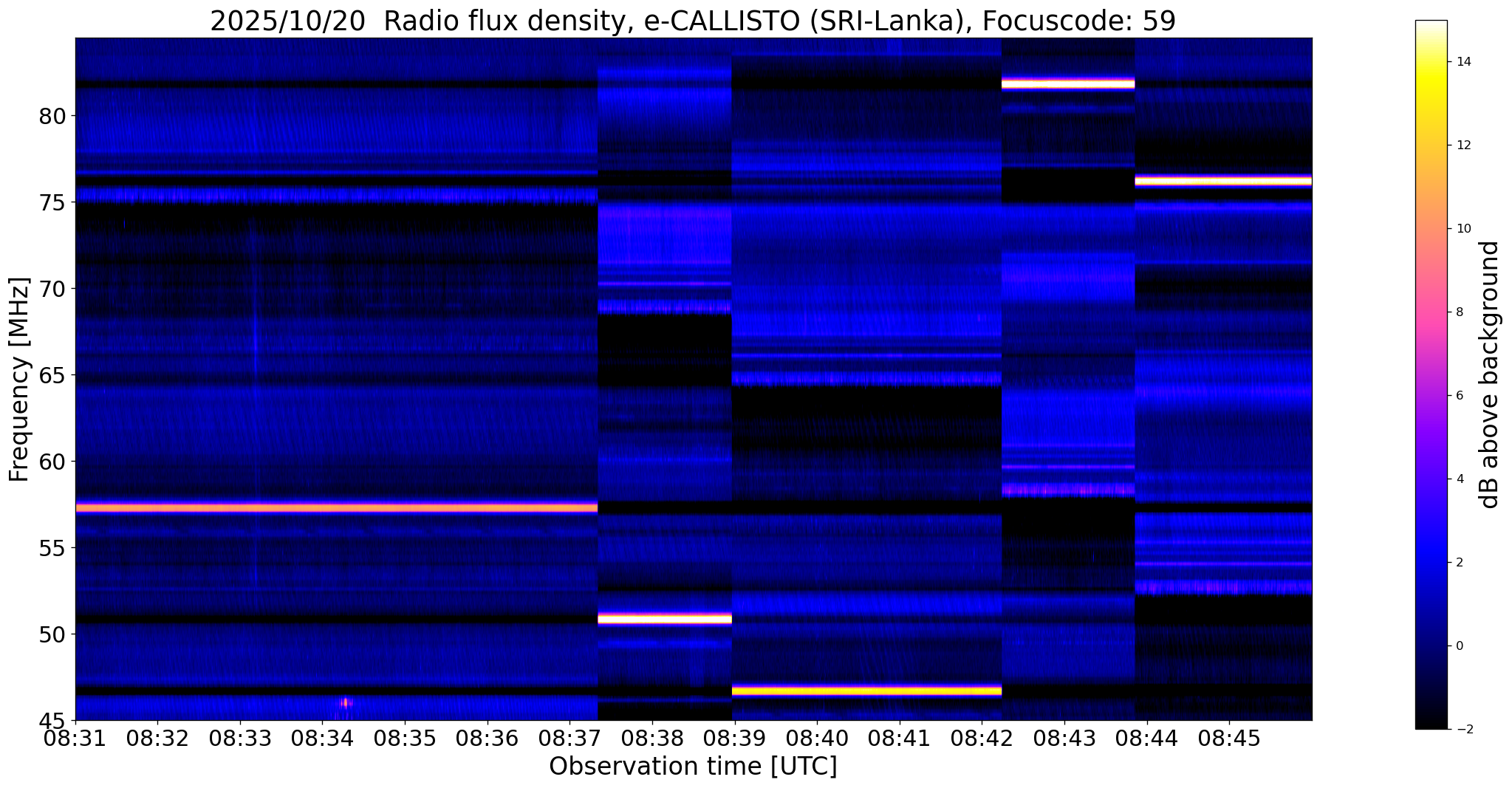Click the 08:43 time tick label
This screenshot has width=1512, height=788.
[1064, 738]
